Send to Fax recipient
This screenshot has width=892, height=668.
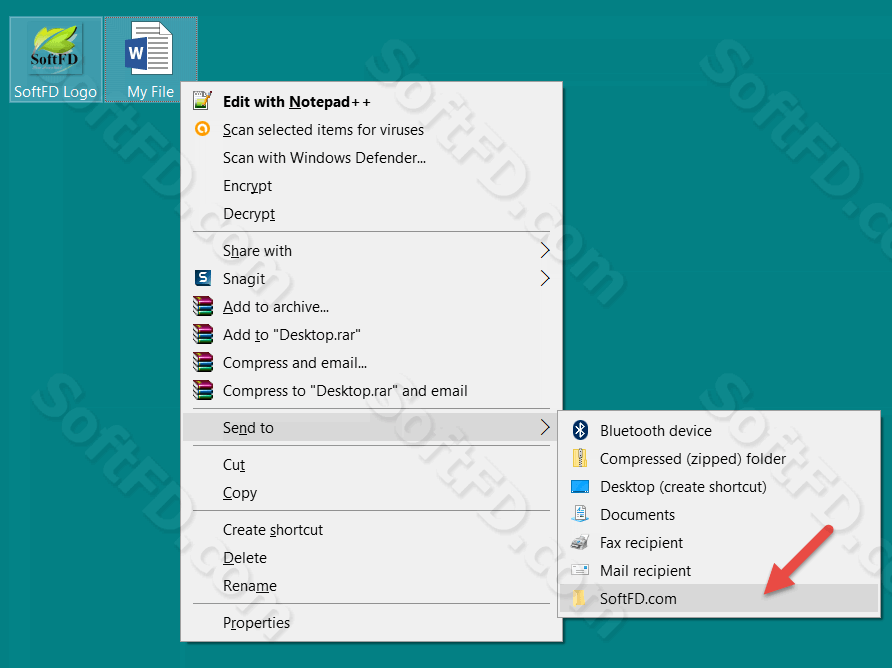[x=719, y=542]
